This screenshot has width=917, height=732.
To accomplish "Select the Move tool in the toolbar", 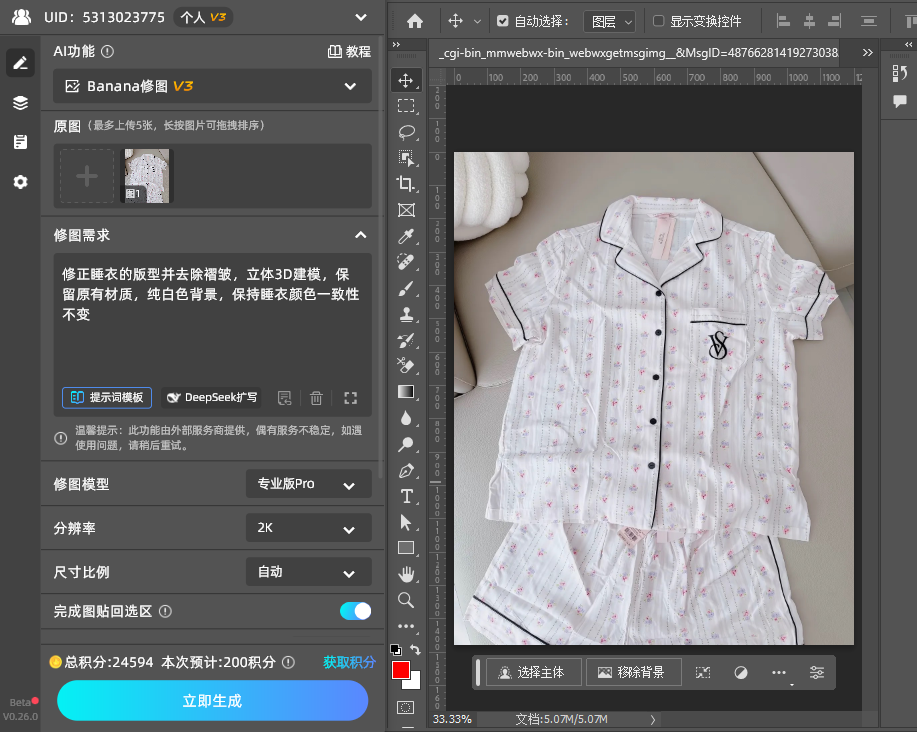I will [406, 80].
